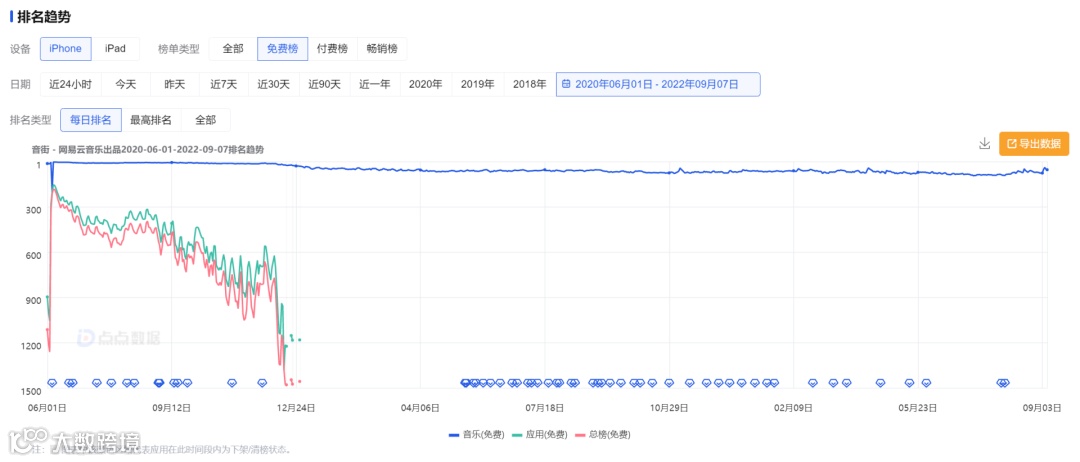Screen dimensions: 1080x462
Task: Download the chart image icon
Action: [x=984, y=143]
